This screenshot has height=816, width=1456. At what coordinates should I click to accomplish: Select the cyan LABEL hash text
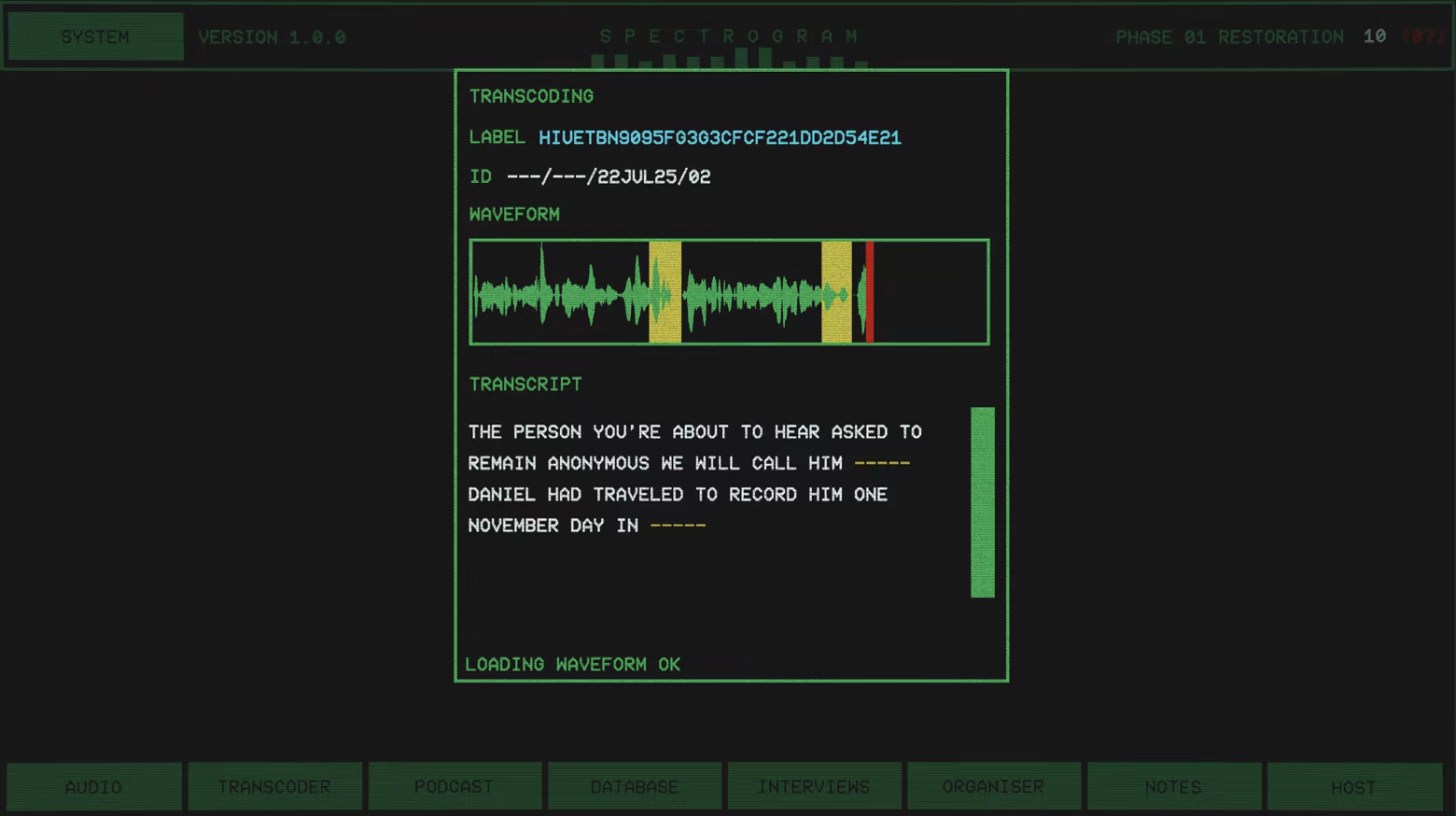tap(720, 137)
